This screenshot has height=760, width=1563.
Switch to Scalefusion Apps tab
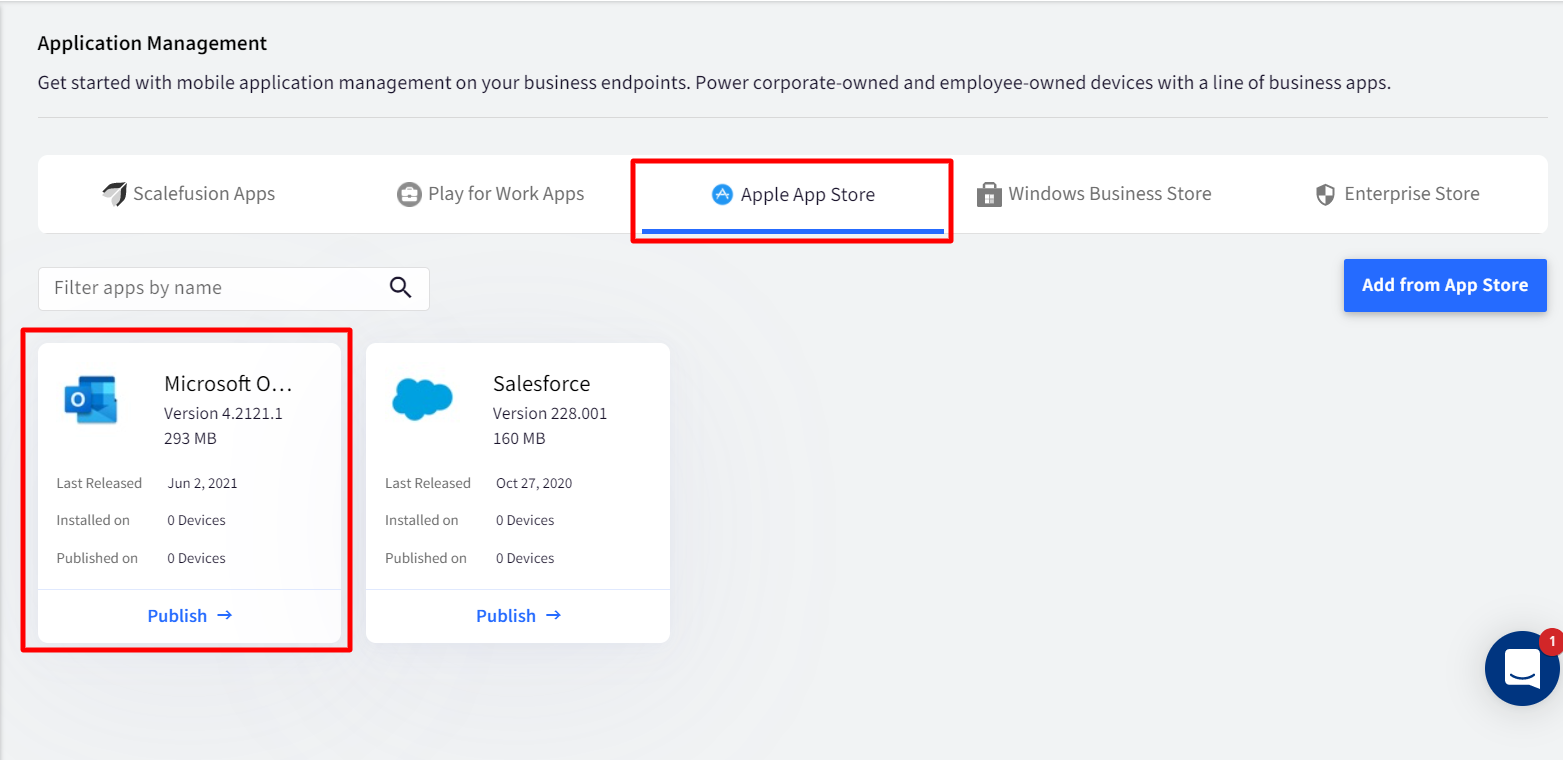(189, 194)
